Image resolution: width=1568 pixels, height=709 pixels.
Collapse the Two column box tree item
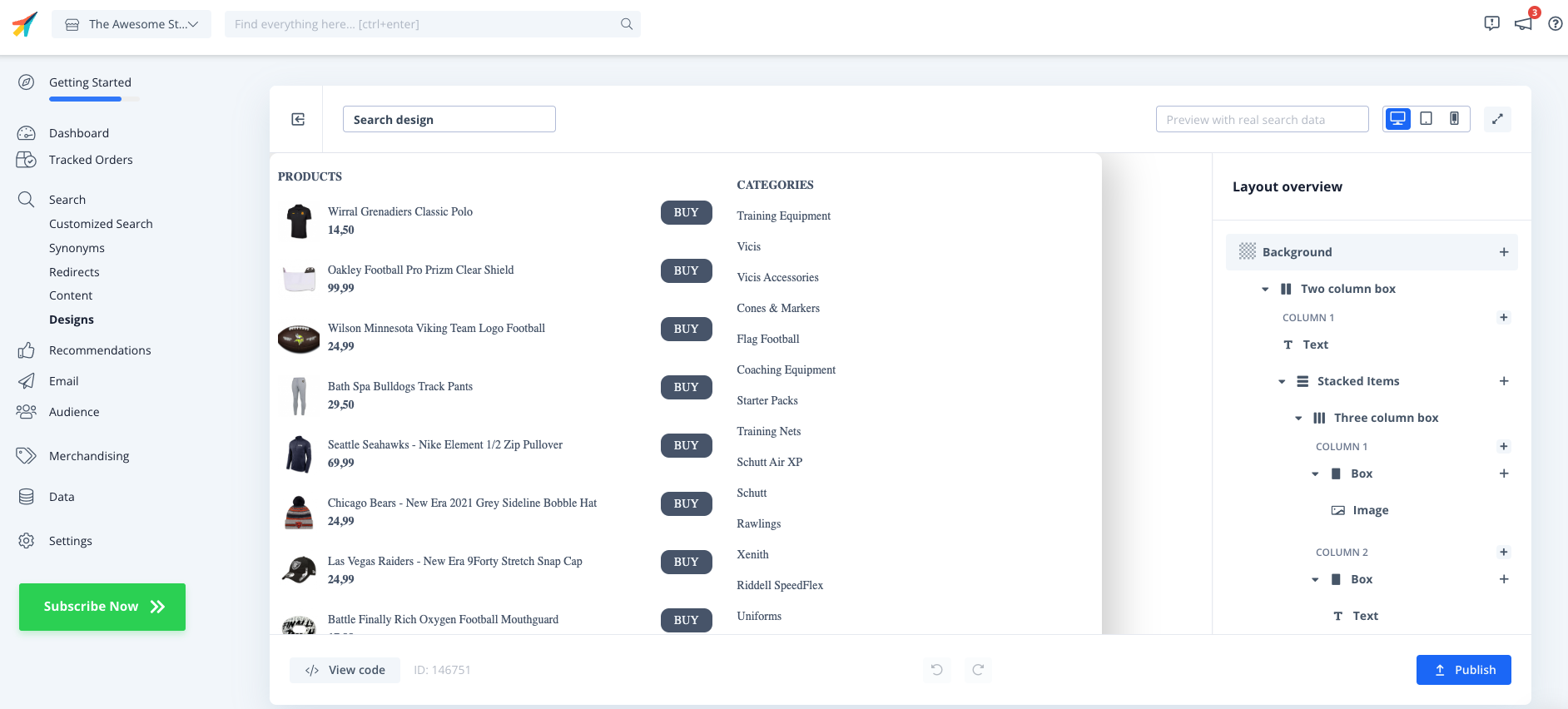(x=1265, y=289)
